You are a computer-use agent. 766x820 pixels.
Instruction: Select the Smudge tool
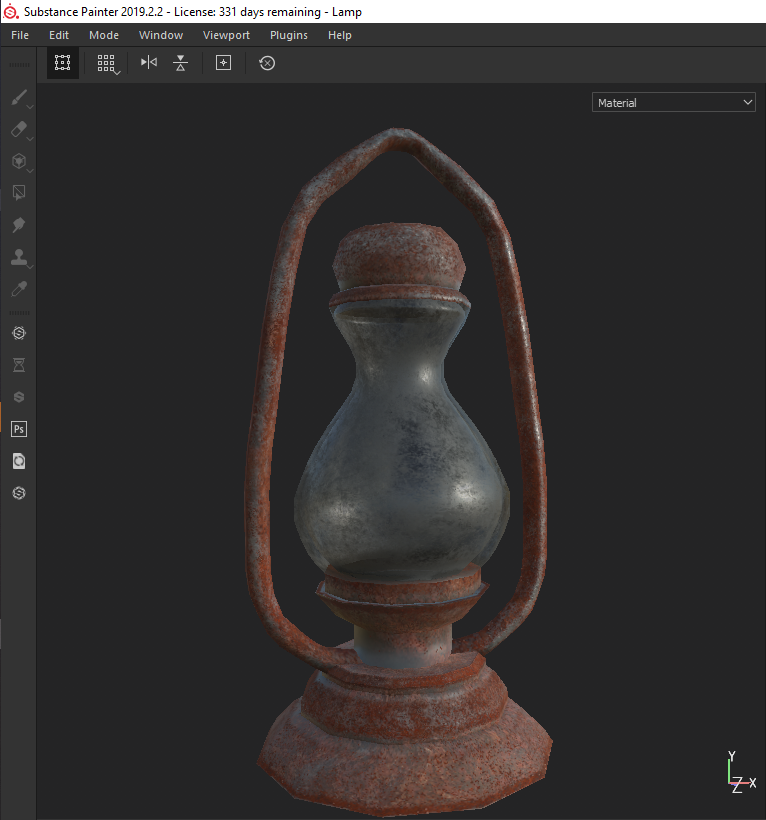[x=18, y=225]
